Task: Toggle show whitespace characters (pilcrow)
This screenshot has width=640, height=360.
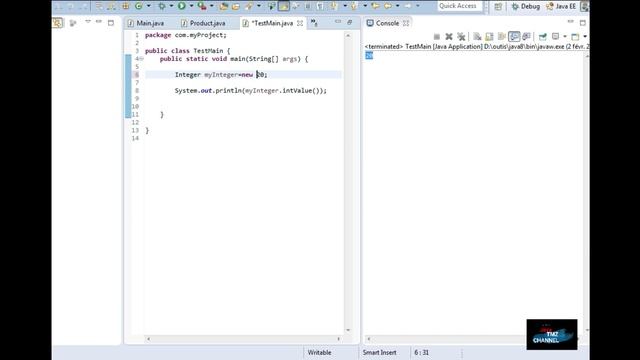Action: click(320, 6)
